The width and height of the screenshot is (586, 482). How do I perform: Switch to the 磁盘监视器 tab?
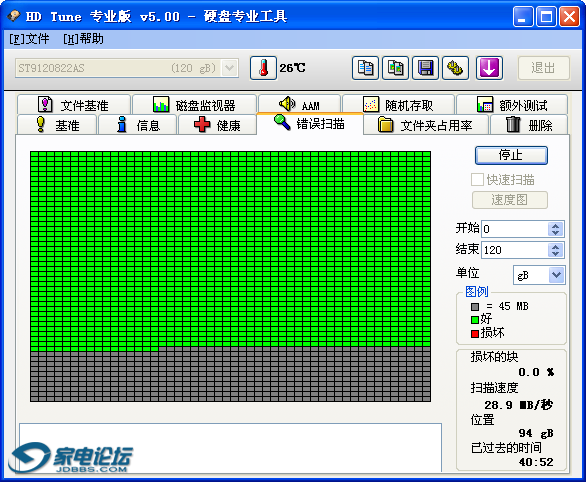point(194,105)
